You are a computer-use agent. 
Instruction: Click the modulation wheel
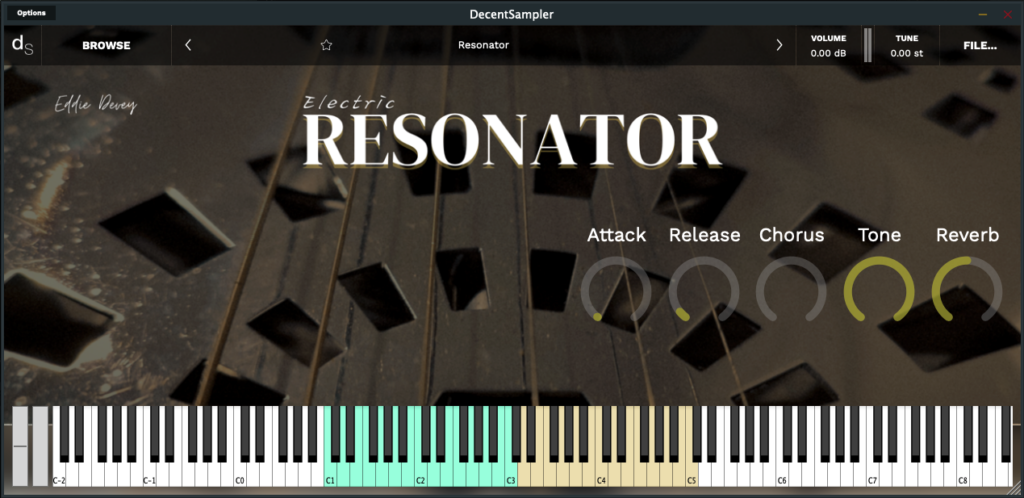click(x=40, y=446)
